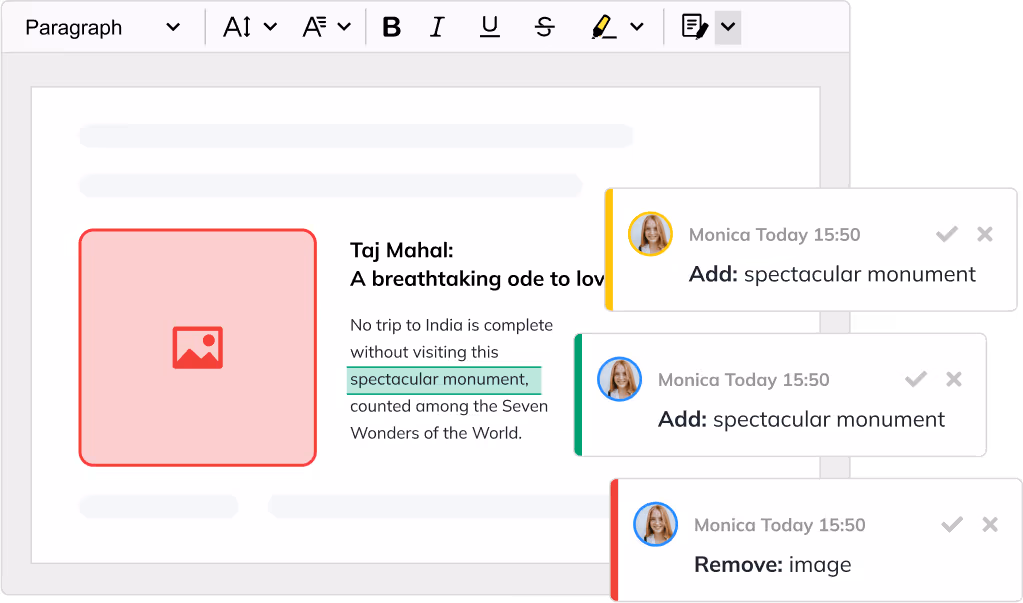Toggle Italic formatting in toolbar
1023x603 pixels.
437,28
